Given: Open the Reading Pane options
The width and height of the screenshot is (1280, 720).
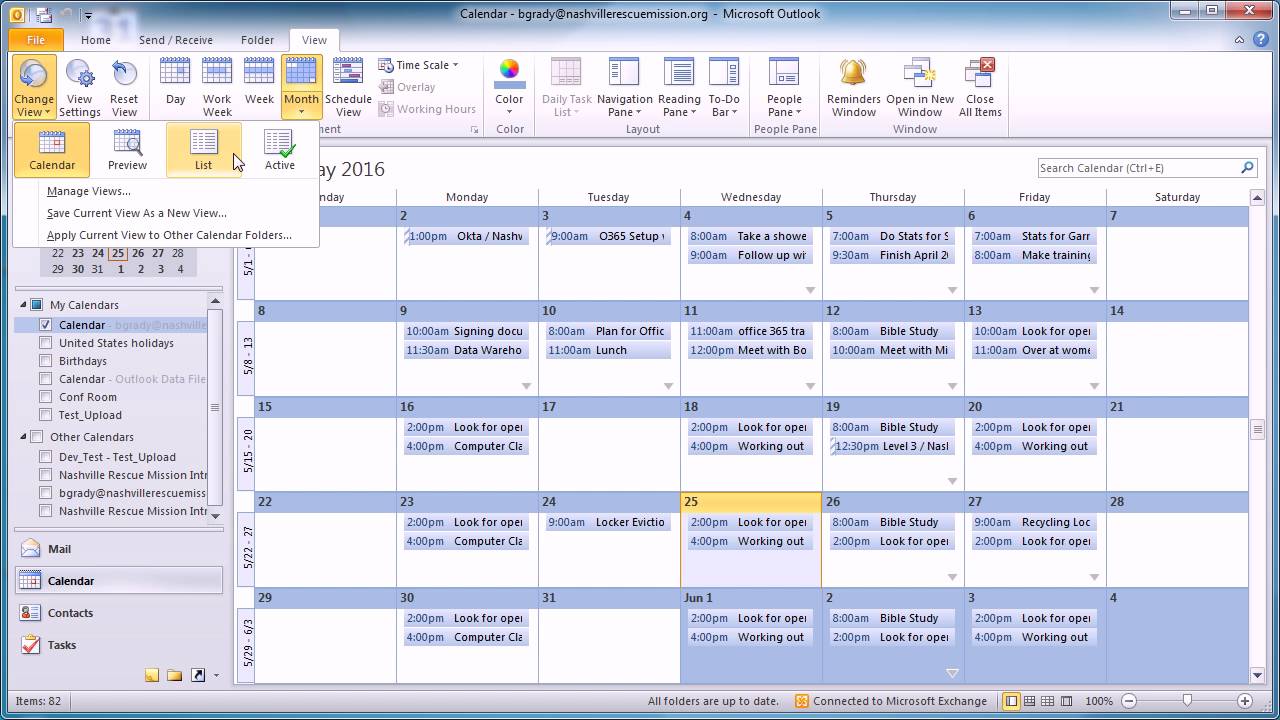Looking at the screenshot, I should 679,88.
